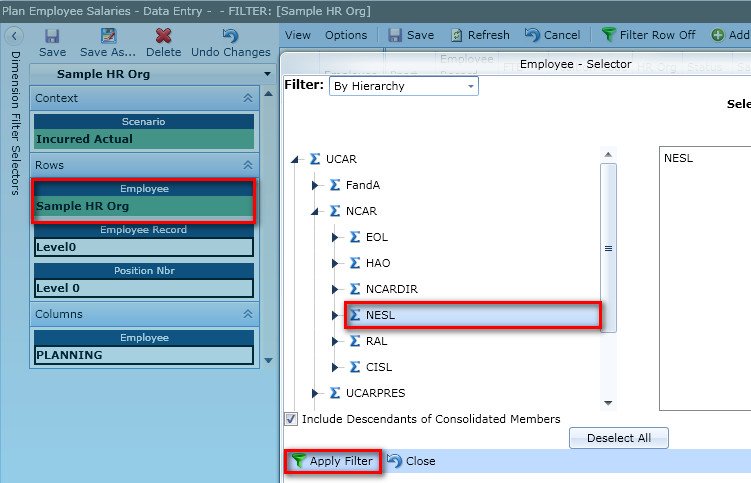
Task: Open the Sample HR Org filter dropdown
Action: 267,74
